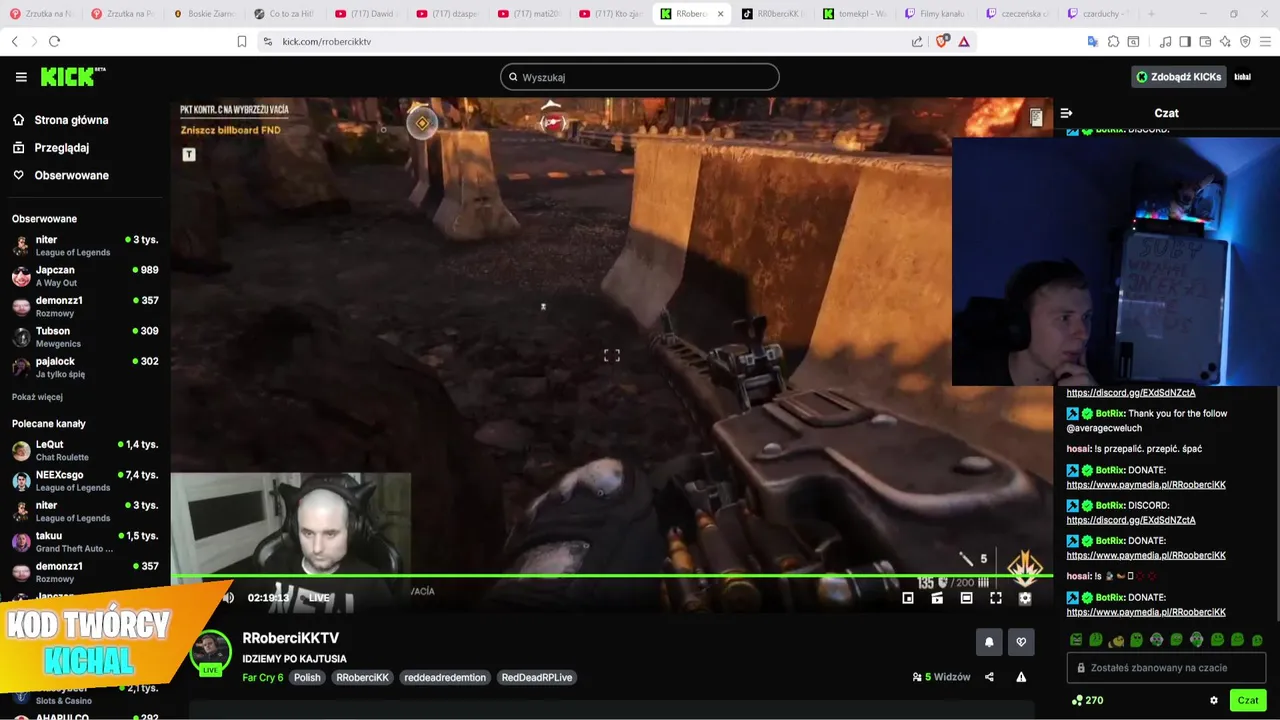The image size is (1280, 720).
Task: Select the first green emote in quick emote bar
Action: click(1076, 640)
